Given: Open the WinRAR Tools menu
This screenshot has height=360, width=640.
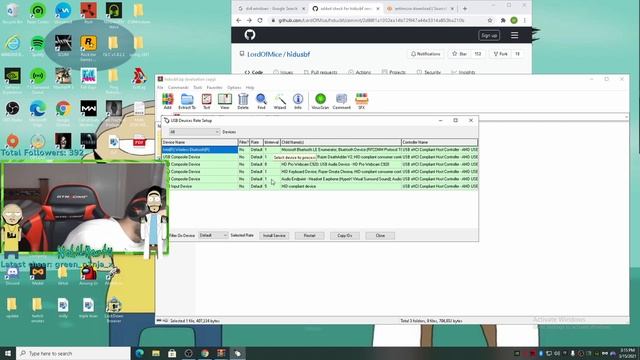Looking at the screenshot, I should [198, 87].
